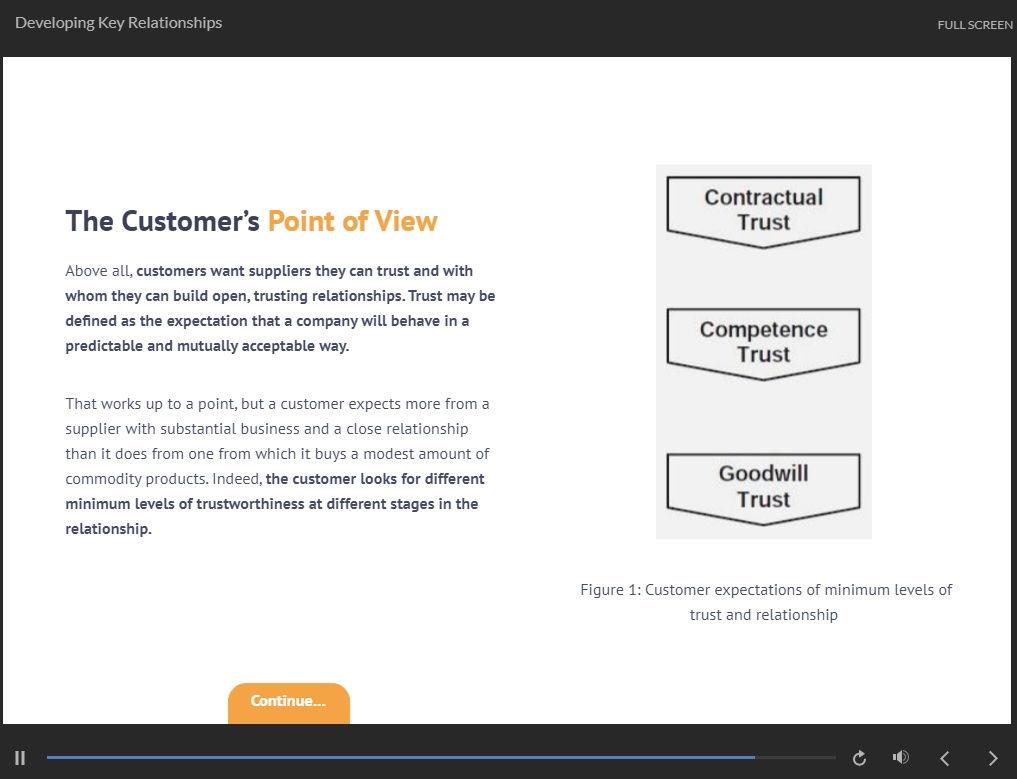This screenshot has height=779, width=1017.
Task: Go to the previous slide arrow
Action: 944,758
